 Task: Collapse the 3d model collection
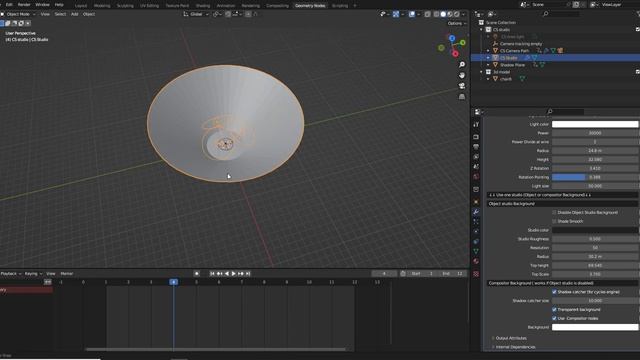[x=481, y=72]
